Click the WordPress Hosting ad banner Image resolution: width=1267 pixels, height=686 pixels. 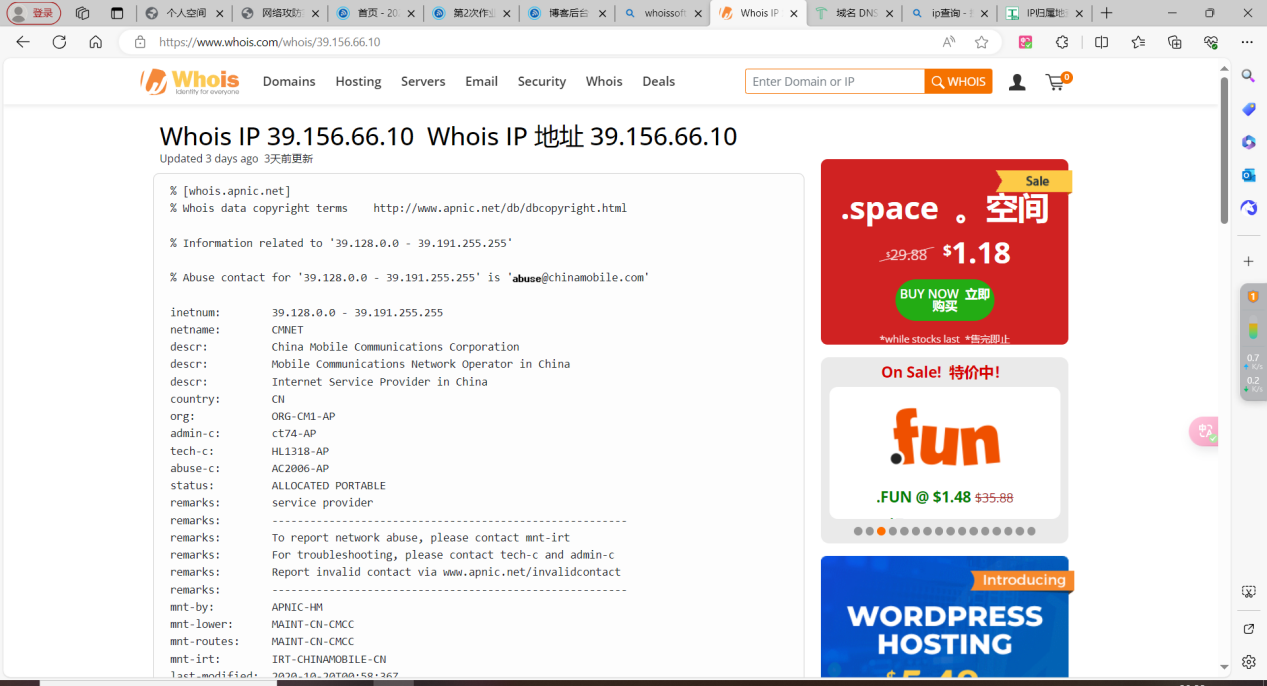tap(944, 617)
